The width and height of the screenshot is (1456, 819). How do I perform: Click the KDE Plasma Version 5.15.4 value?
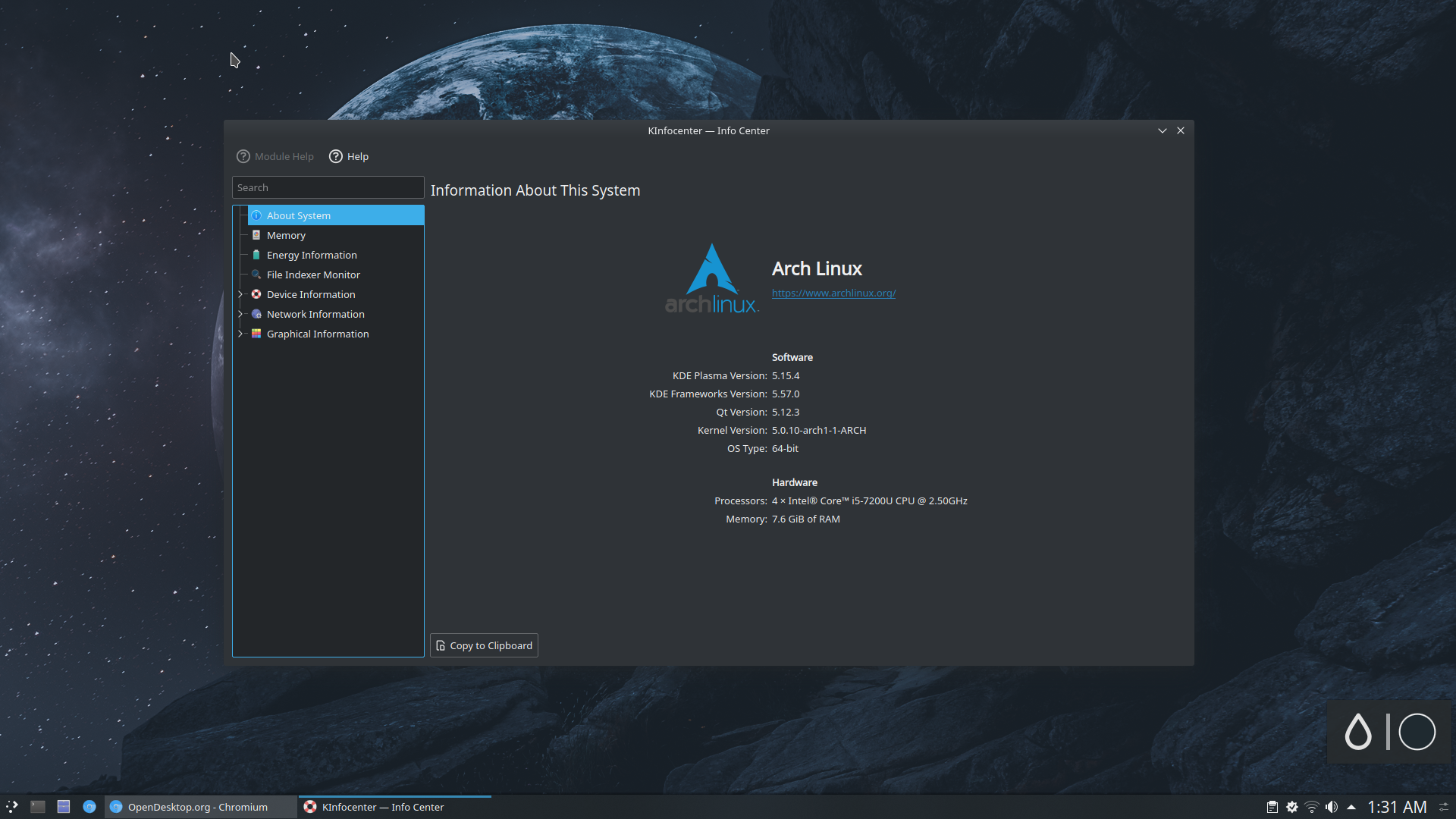[786, 375]
